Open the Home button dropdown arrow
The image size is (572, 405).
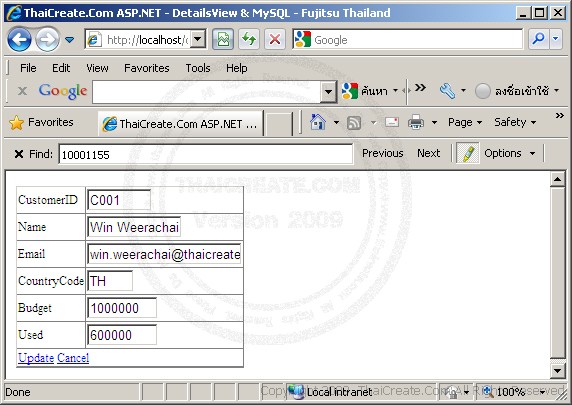336,123
